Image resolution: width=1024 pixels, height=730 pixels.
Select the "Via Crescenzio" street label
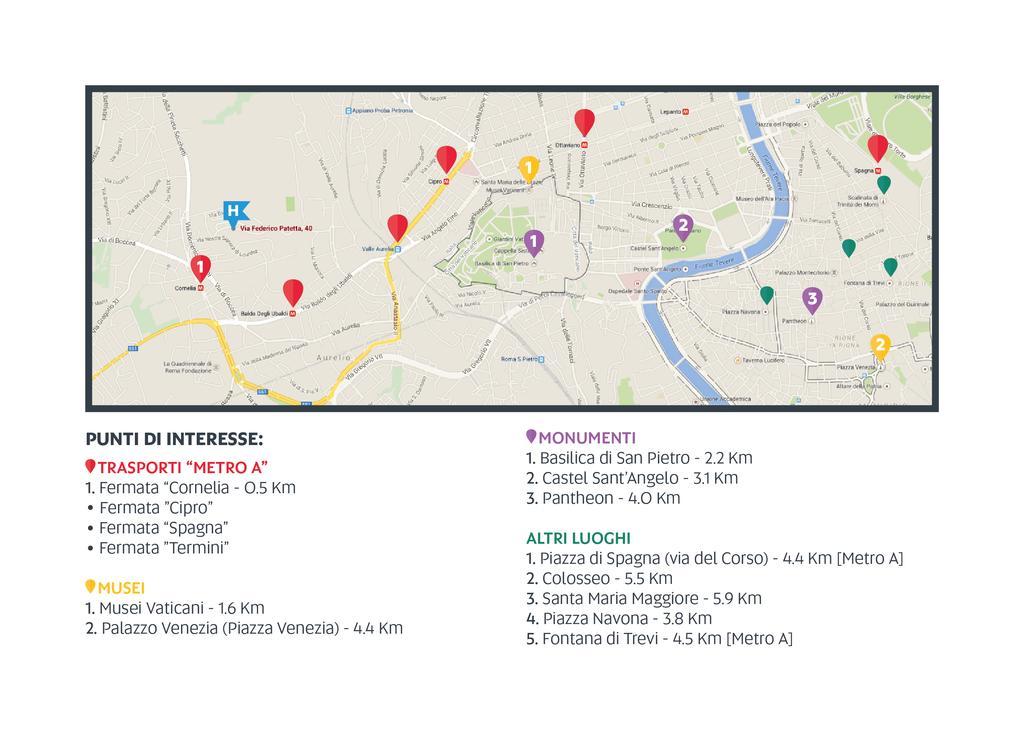pyautogui.click(x=651, y=205)
